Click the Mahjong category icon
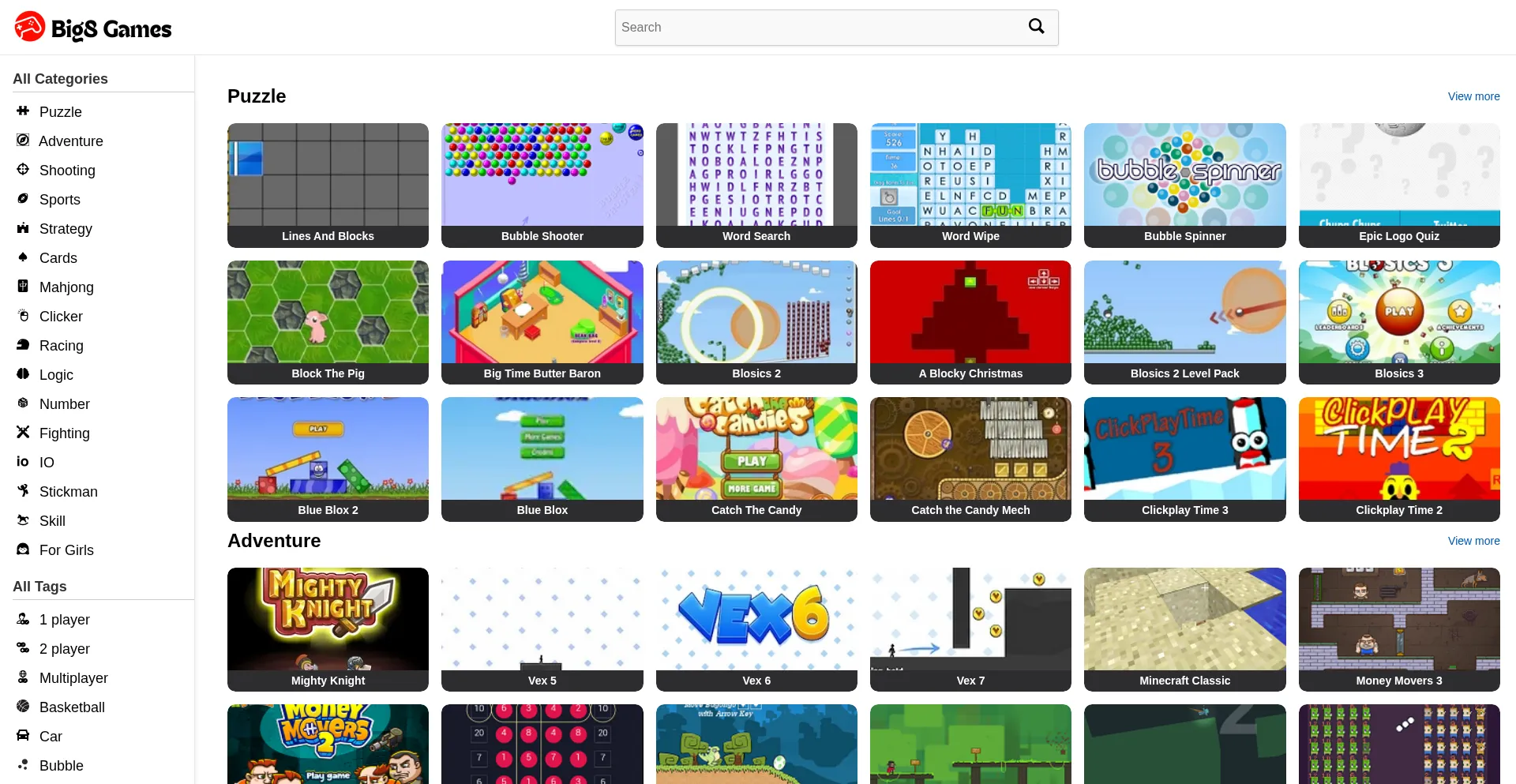 [x=23, y=287]
